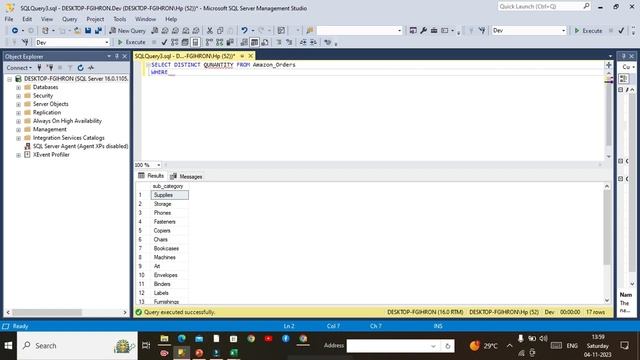The height and width of the screenshot is (360, 640).
Task: Expand the XEvent Profiler node
Action: pyautogui.click(x=18, y=155)
